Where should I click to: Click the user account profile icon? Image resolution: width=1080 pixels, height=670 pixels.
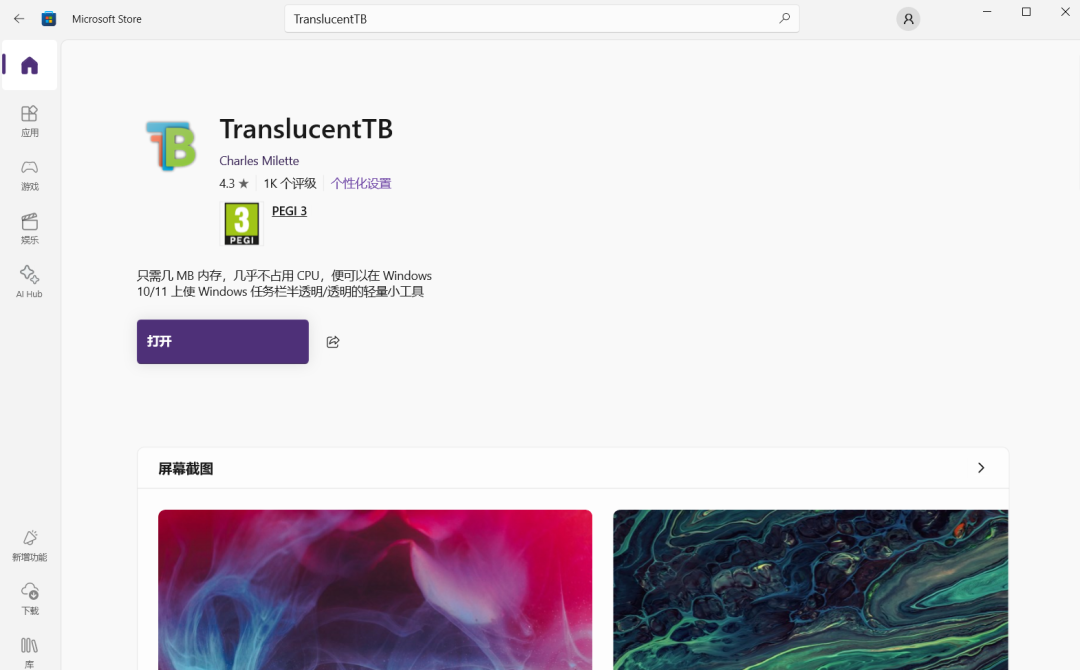(x=908, y=19)
